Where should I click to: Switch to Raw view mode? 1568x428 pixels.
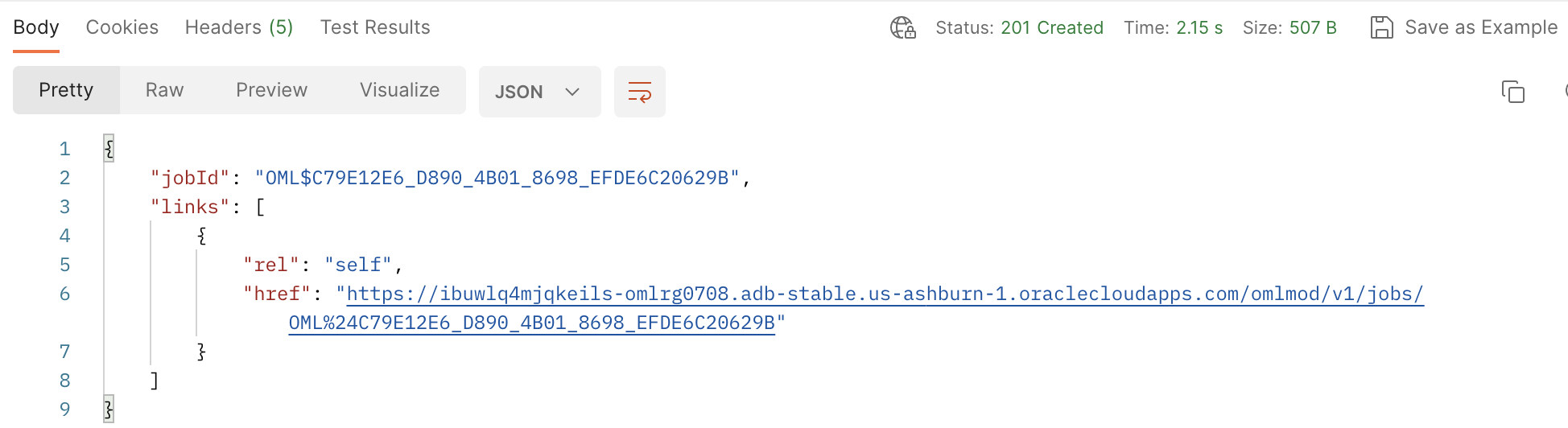(x=164, y=90)
